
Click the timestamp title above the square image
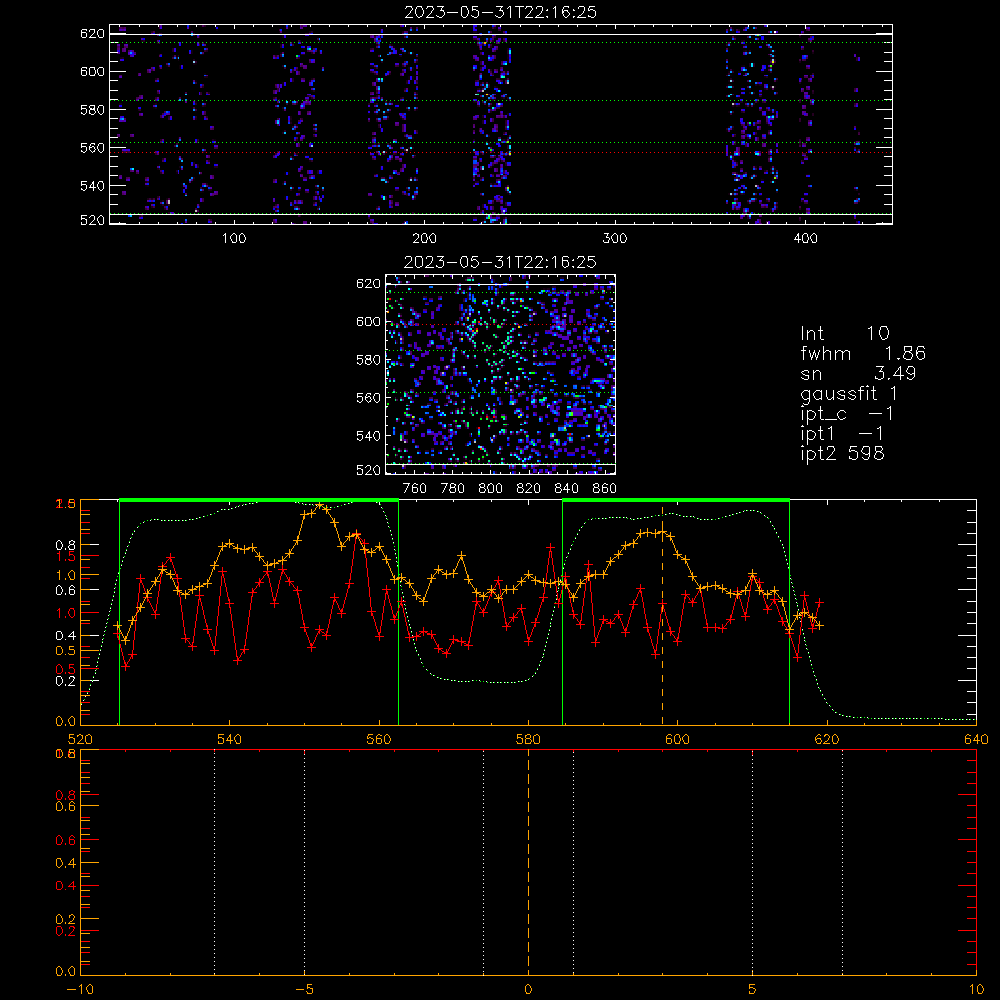tap(500, 262)
